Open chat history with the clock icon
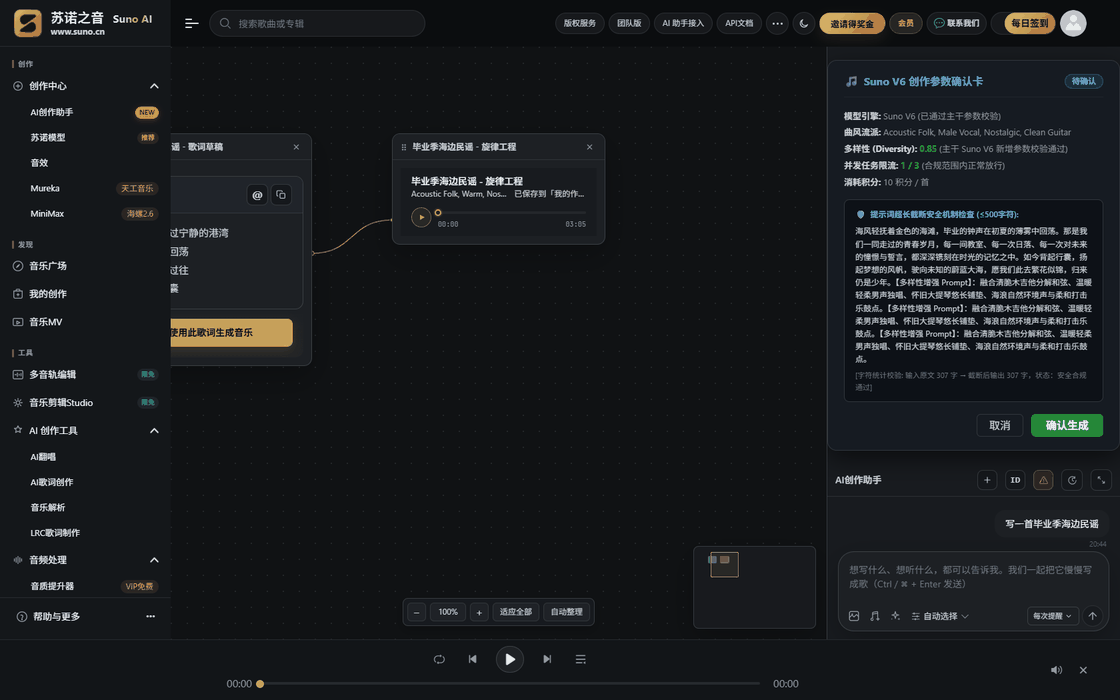 (x=1072, y=480)
